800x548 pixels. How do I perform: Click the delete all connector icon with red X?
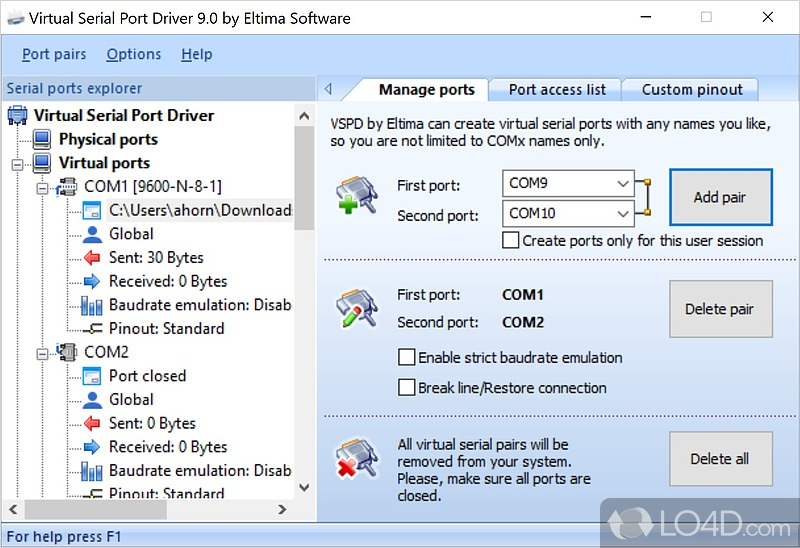tap(357, 458)
